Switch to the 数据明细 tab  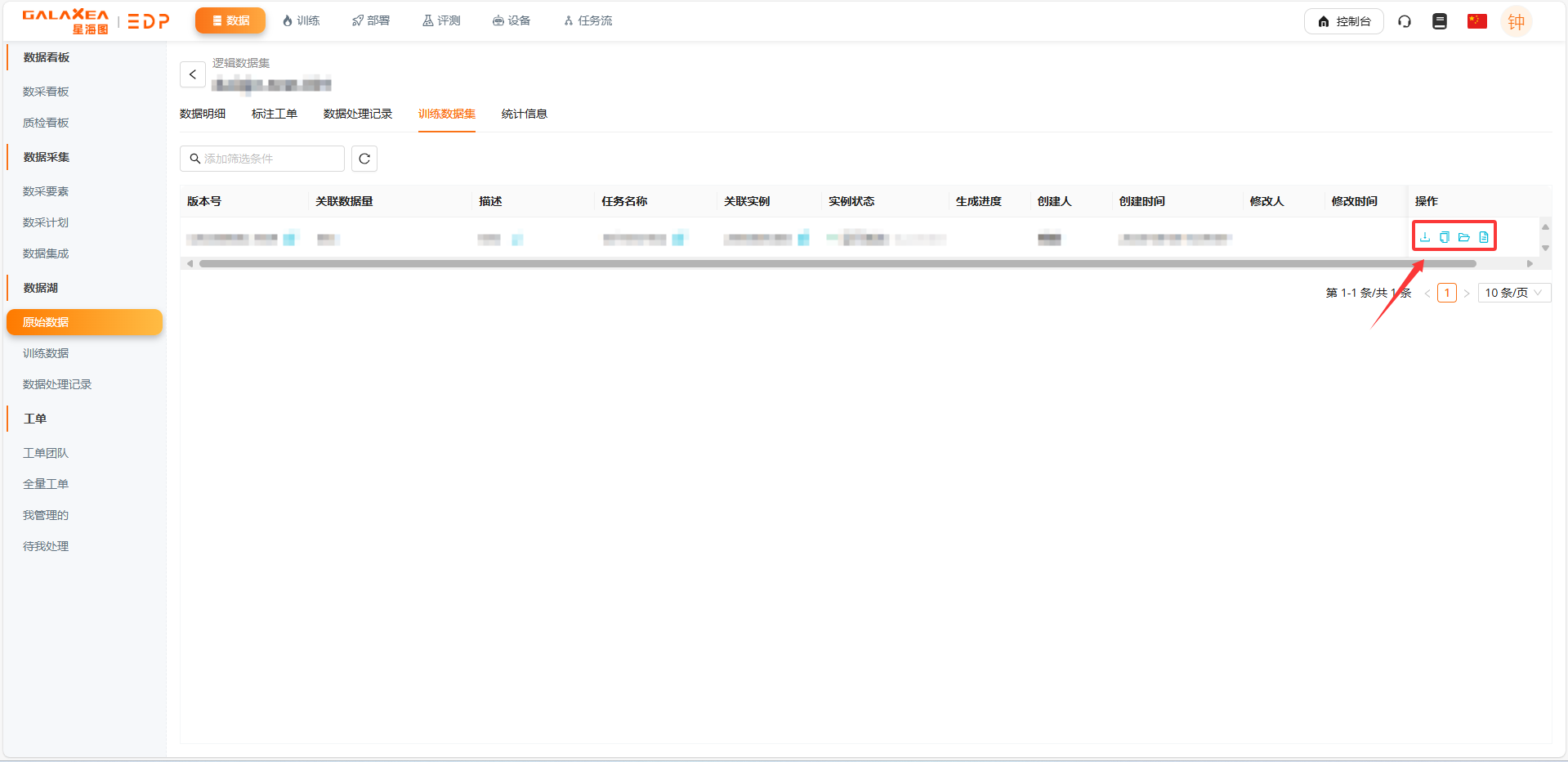point(203,114)
